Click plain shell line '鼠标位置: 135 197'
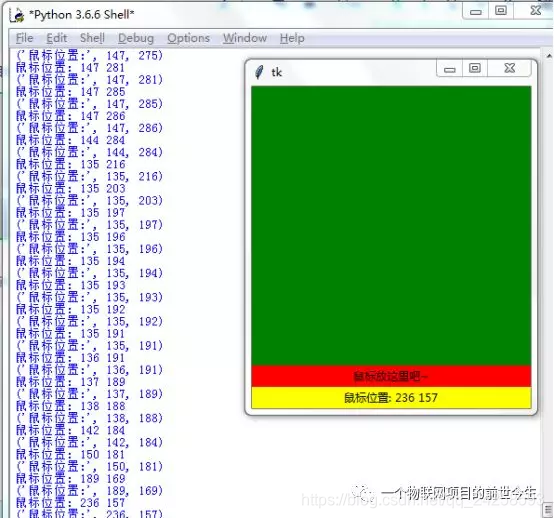The image size is (554, 518). pyautogui.click(x=71, y=213)
